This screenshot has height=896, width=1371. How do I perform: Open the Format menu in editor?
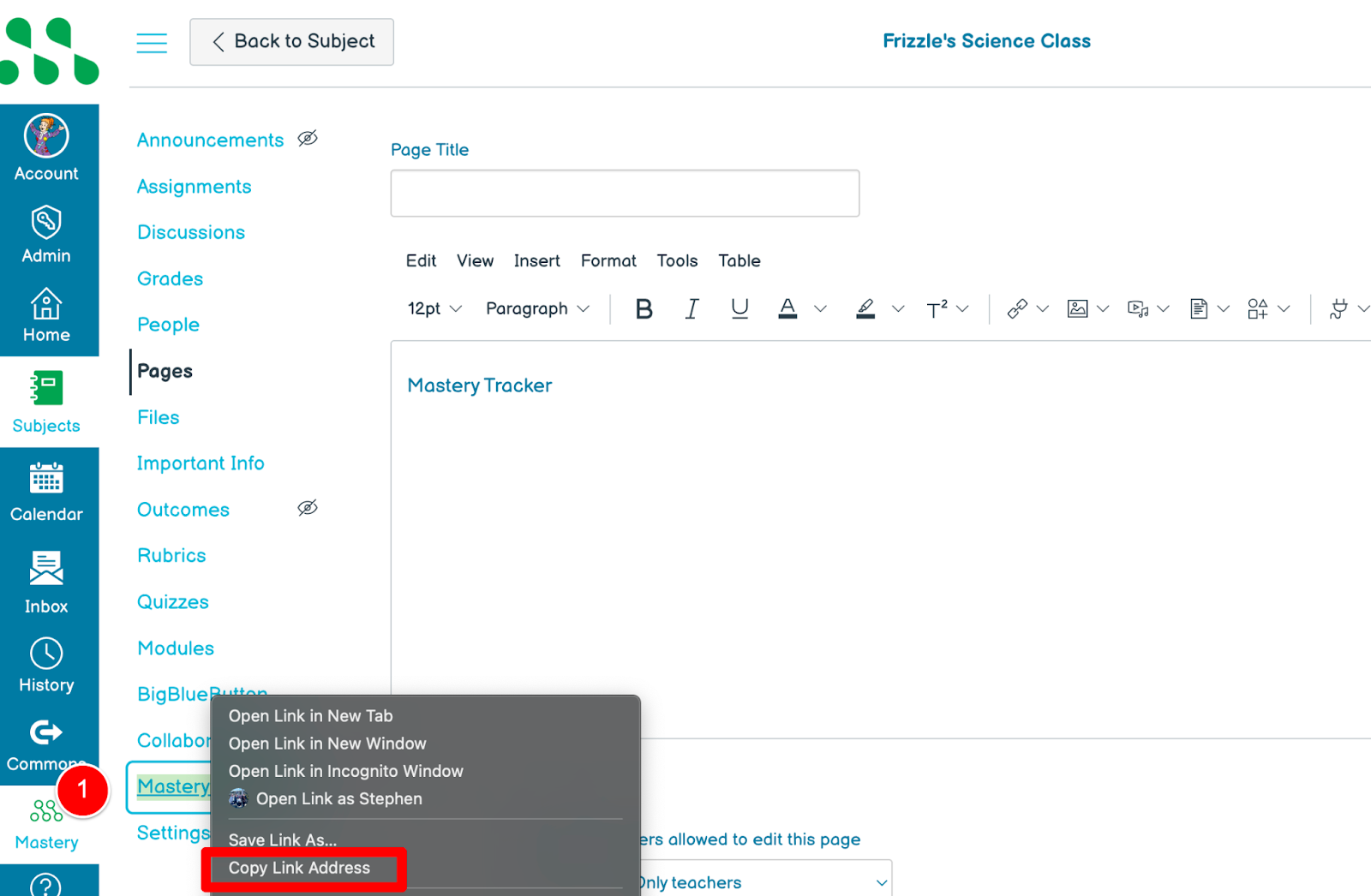coord(608,260)
